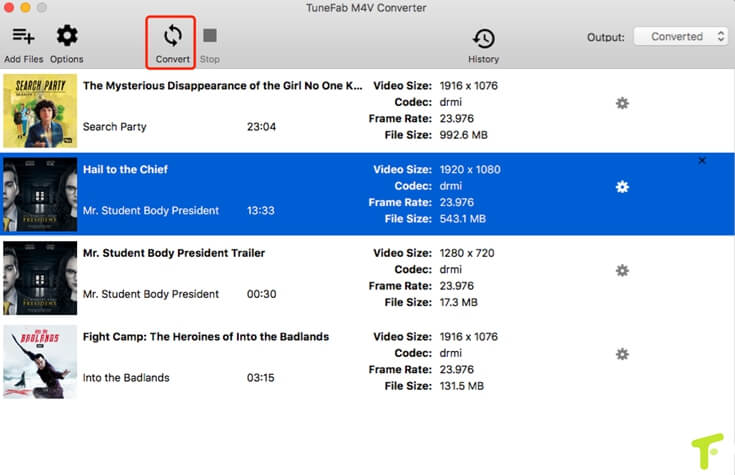Click the 03:15 duration
This screenshot has width=735, height=475.
coord(260,377)
